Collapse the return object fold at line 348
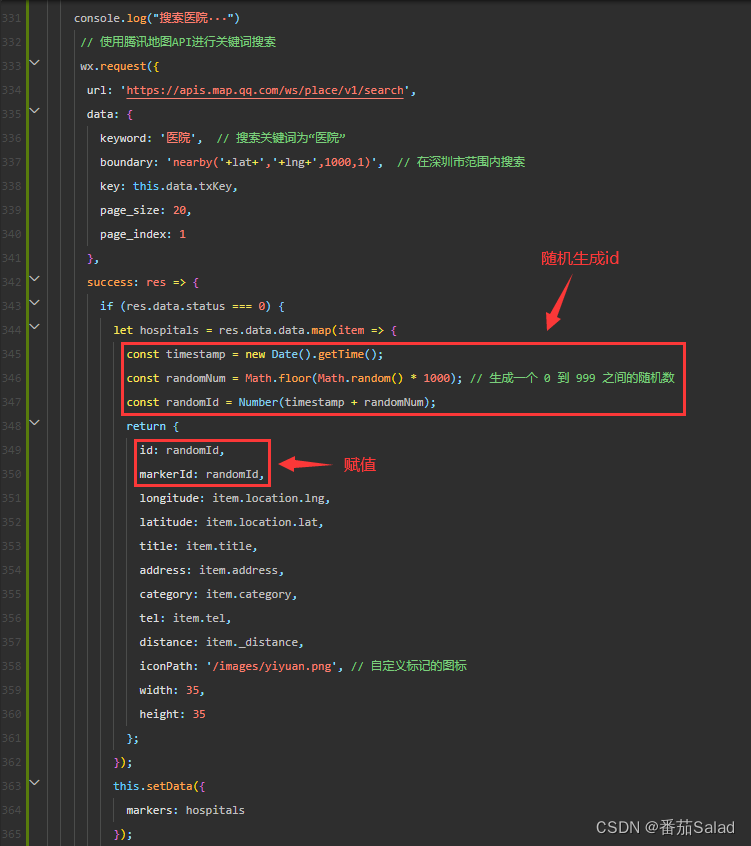Viewport: 751px width, 846px height. 35,422
